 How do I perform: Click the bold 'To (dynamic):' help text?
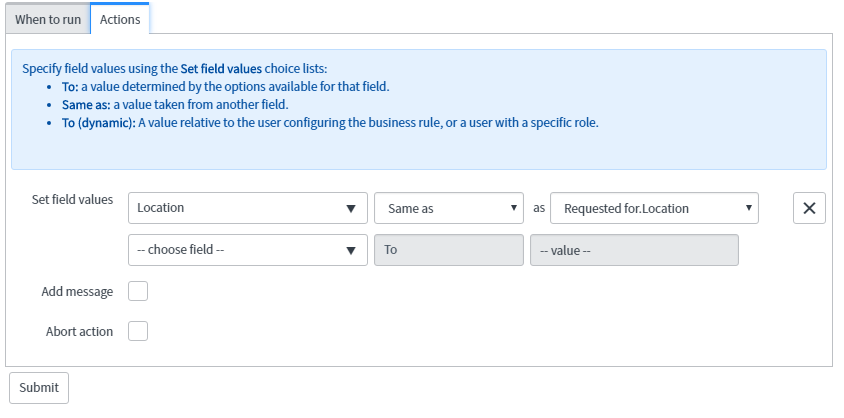(x=99, y=123)
